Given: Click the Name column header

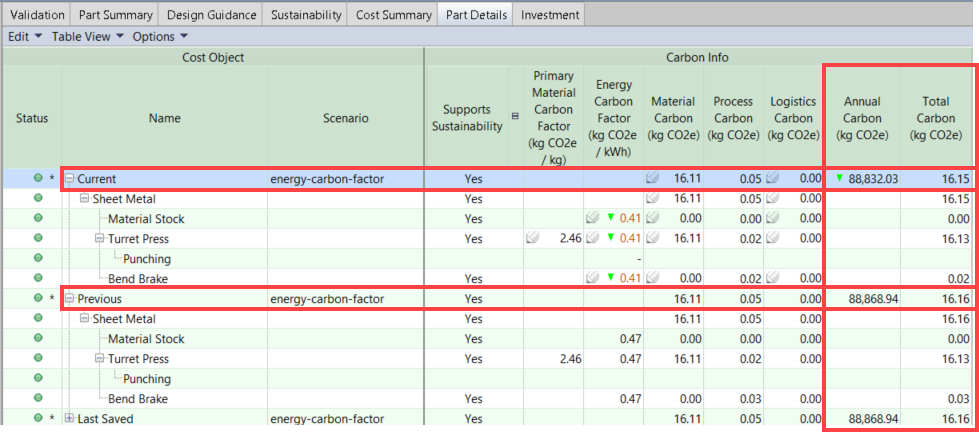Looking at the screenshot, I should point(165,118).
